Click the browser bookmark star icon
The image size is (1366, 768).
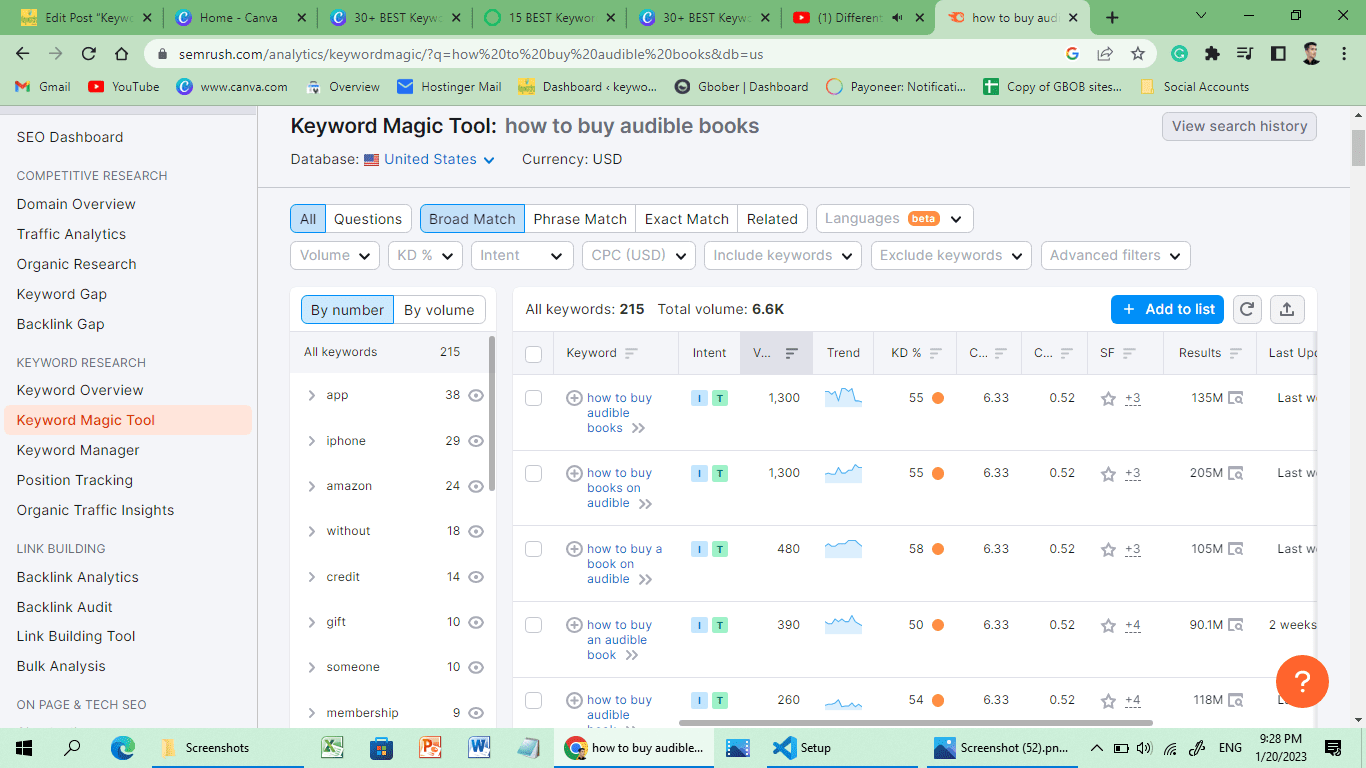tap(1138, 54)
